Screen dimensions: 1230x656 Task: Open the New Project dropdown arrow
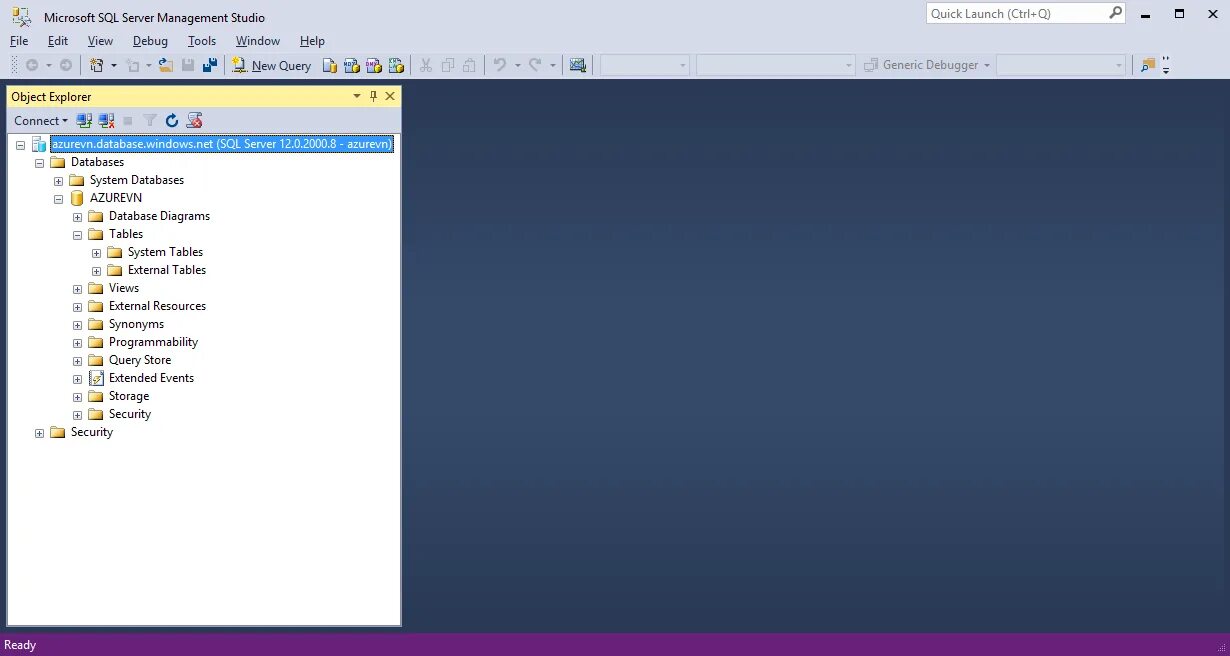pos(113,65)
